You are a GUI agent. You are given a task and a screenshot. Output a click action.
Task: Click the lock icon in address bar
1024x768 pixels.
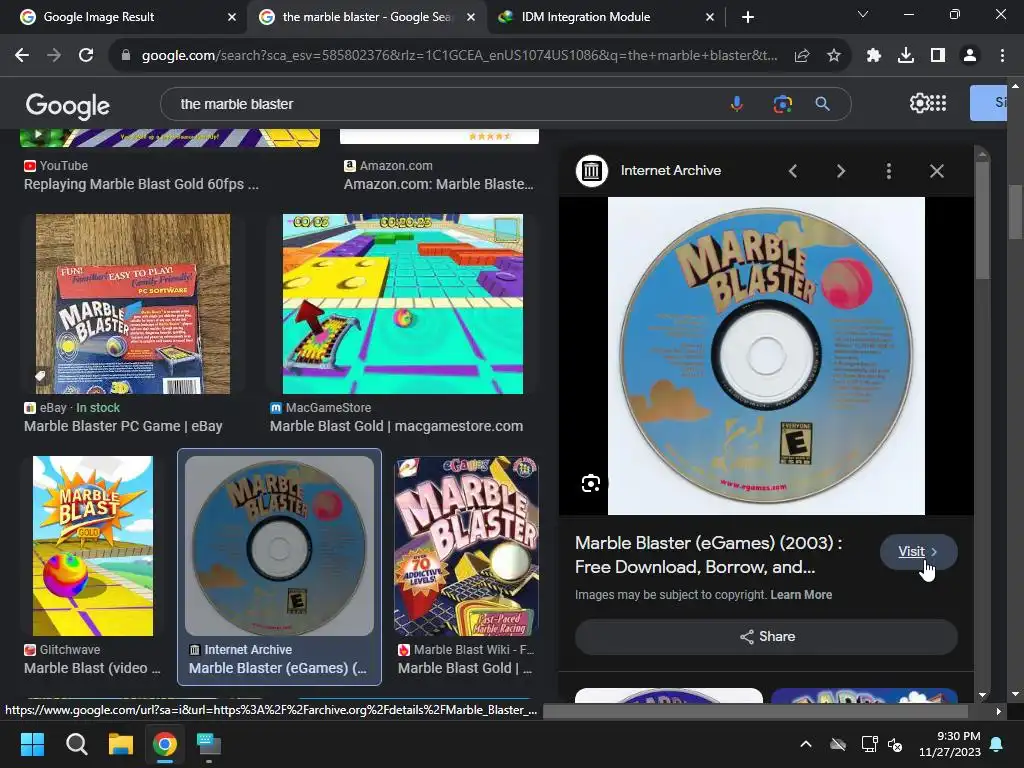coord(126,56)
